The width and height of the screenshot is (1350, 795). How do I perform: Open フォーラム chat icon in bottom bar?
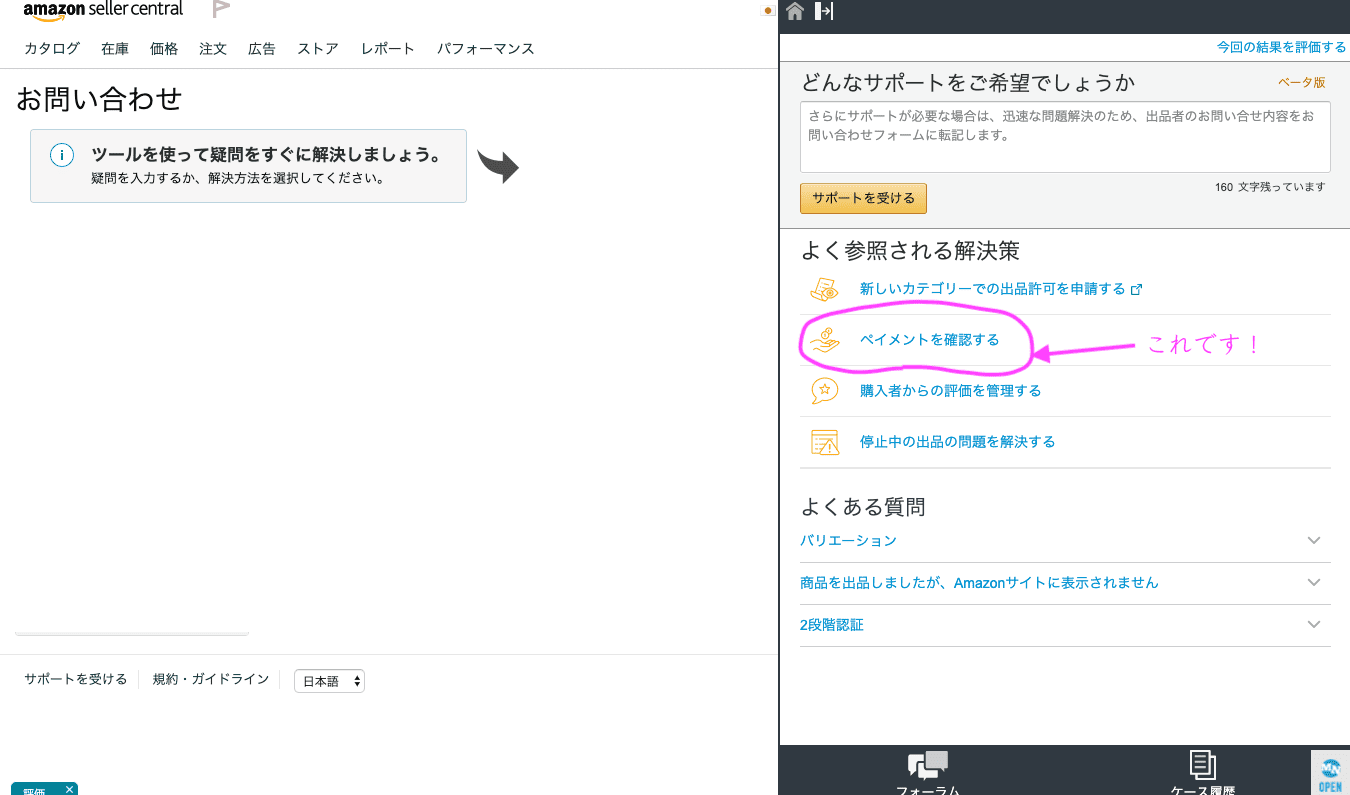pyautogui.click(x=927, y=766)
